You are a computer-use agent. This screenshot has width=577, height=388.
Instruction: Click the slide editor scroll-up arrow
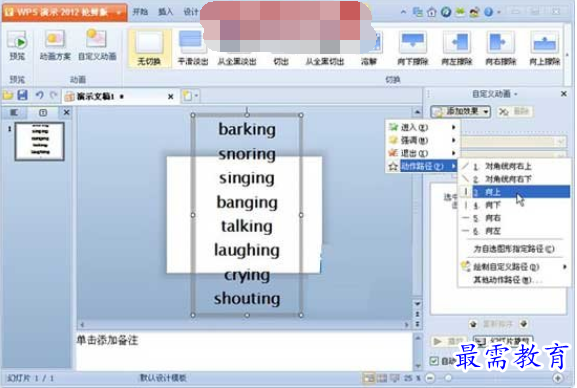pyautogui.click(x=417, y=112)
